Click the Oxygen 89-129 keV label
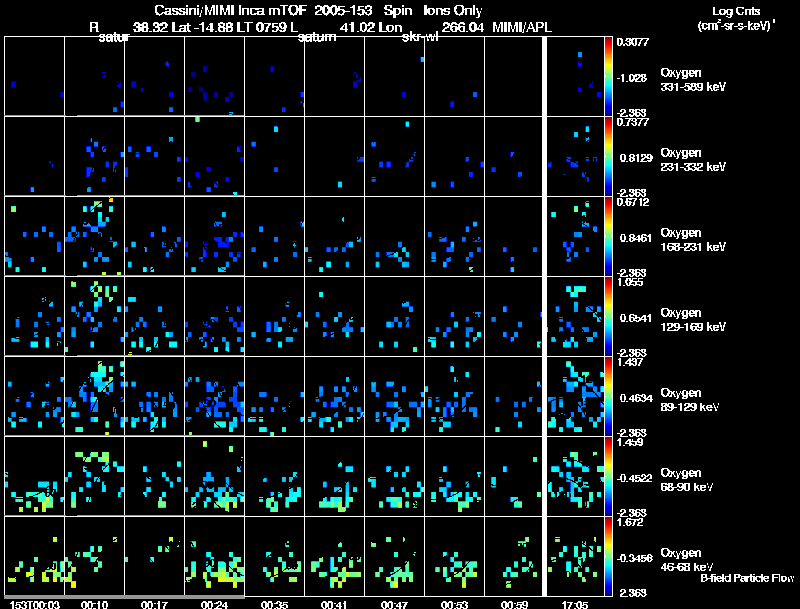Screen dimensions: 800x609 point(690,400)
